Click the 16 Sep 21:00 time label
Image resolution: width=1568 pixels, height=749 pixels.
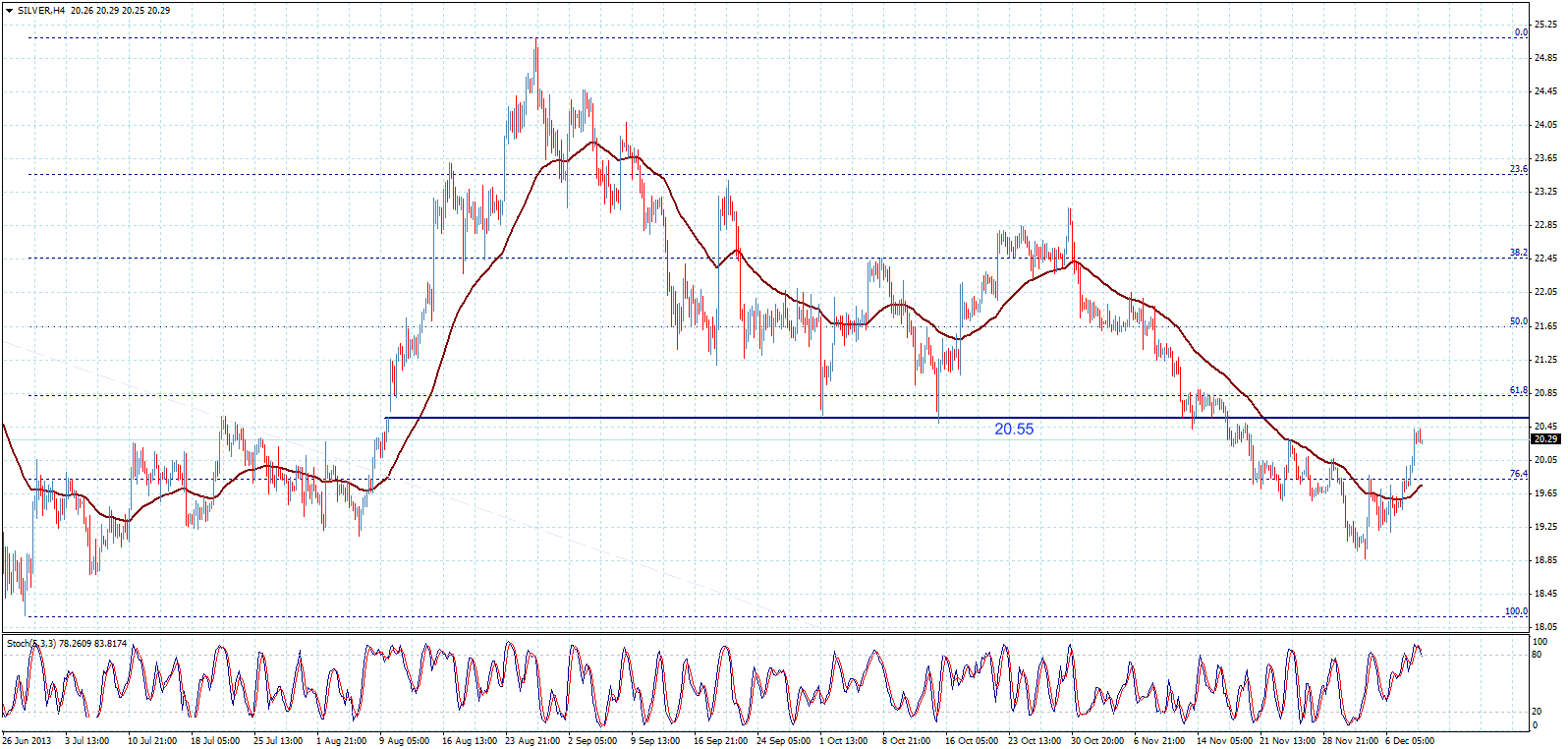[721, 741]
